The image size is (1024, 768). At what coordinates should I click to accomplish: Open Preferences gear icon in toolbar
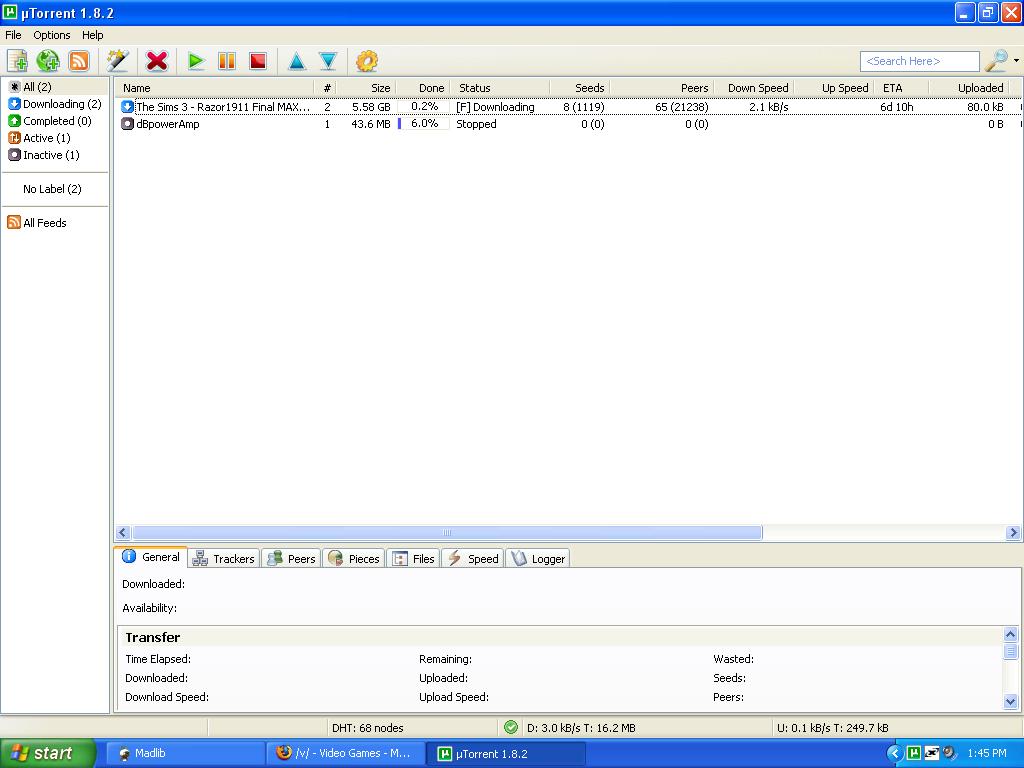(367, 61)
